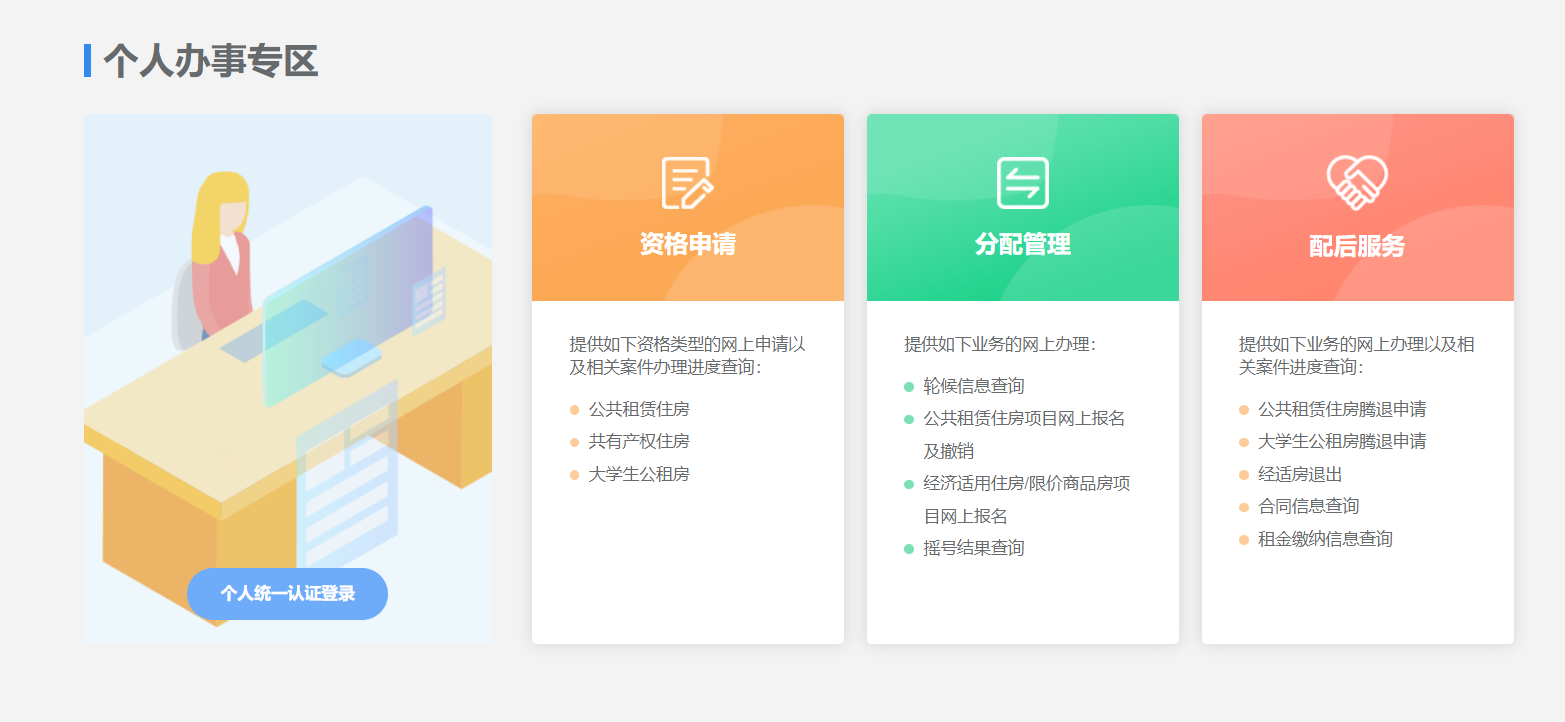Open the 资格申请 card heading
The image size is (1565, 722).
[688, 244]
